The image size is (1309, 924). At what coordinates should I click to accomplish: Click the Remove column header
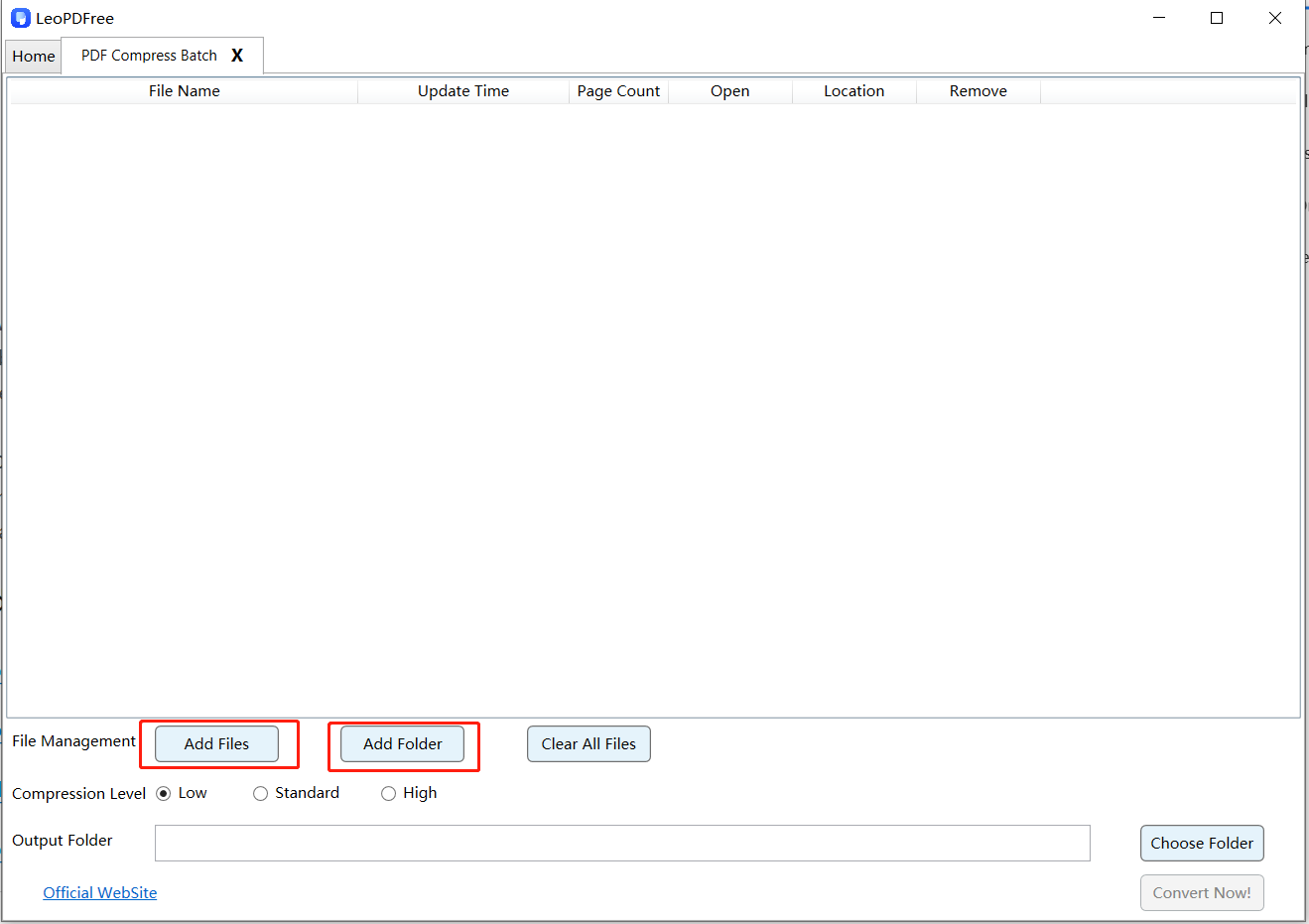(978, 90)
